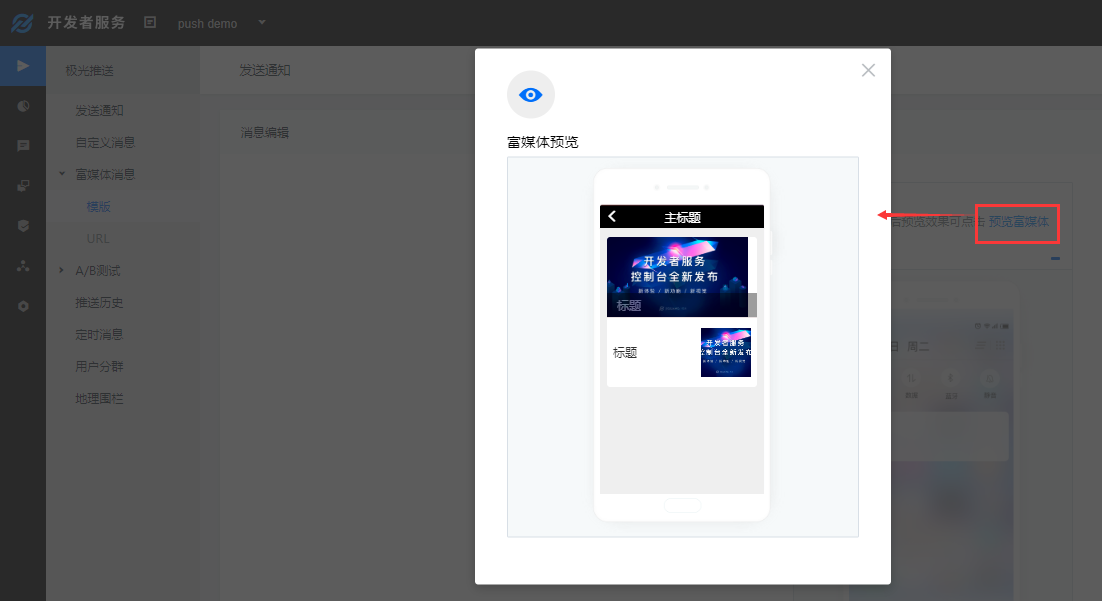Open 用户分群 menu item
The image size is (1102, 601).
pos(99,366)
